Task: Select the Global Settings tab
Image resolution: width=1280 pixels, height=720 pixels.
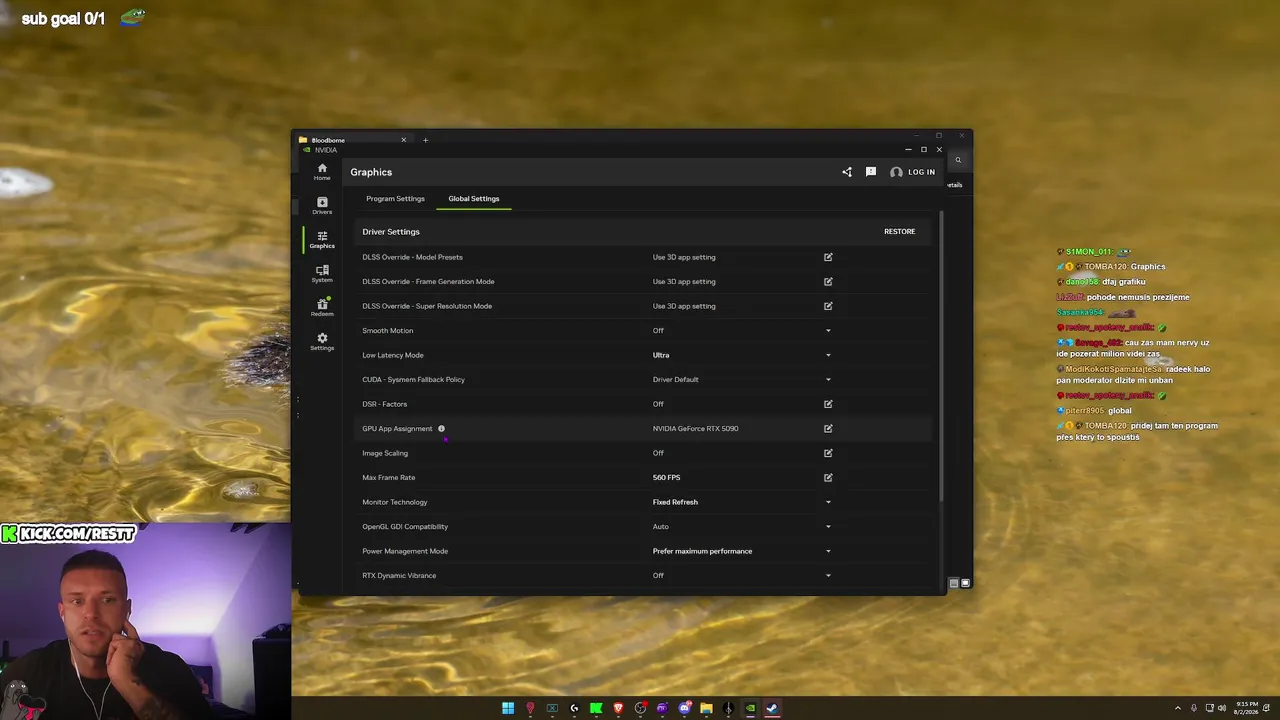Action: point(474,198)
